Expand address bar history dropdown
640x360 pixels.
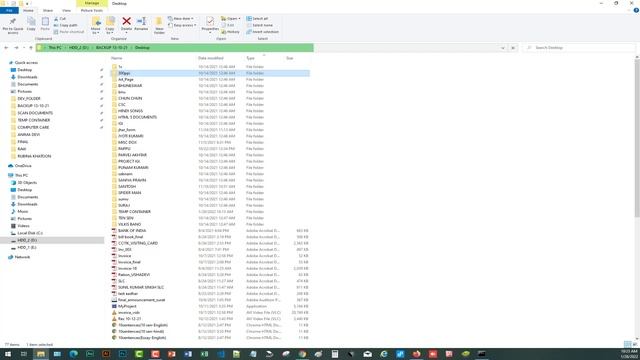(x=503, y=48)
